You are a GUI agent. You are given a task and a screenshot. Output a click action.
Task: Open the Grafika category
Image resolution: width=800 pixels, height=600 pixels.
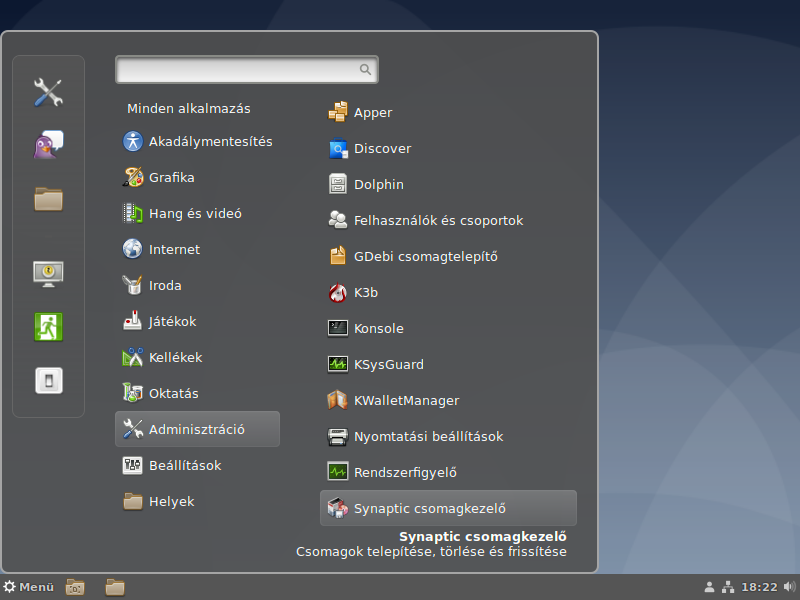(197, 178)
